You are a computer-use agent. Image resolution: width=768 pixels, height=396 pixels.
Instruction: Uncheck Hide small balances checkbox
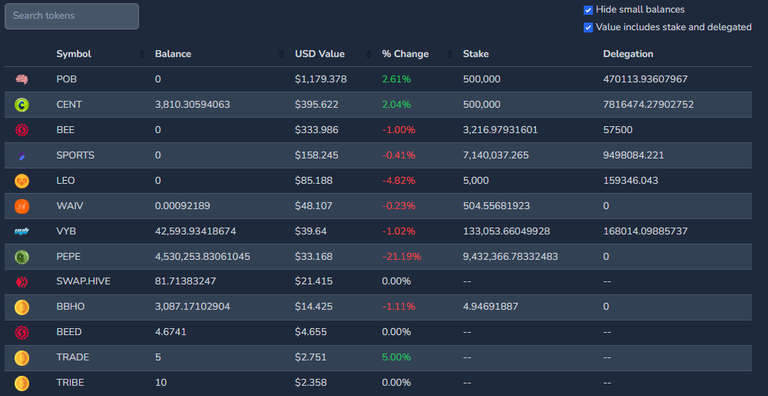[x=588, y=10]
